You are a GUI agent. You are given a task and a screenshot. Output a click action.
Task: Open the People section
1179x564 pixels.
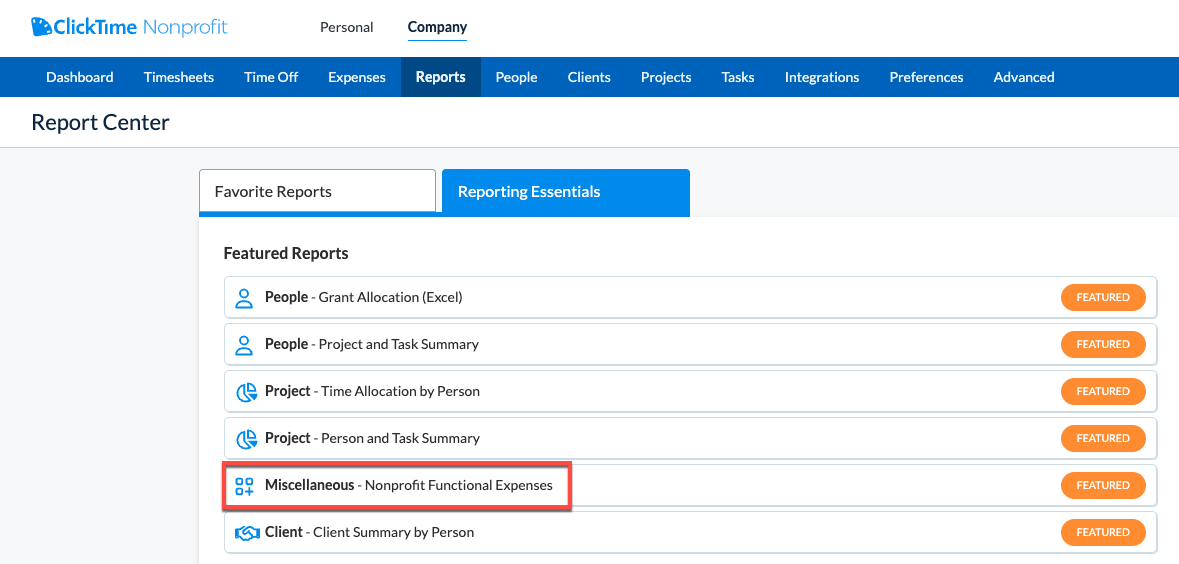tap(517, 77)
